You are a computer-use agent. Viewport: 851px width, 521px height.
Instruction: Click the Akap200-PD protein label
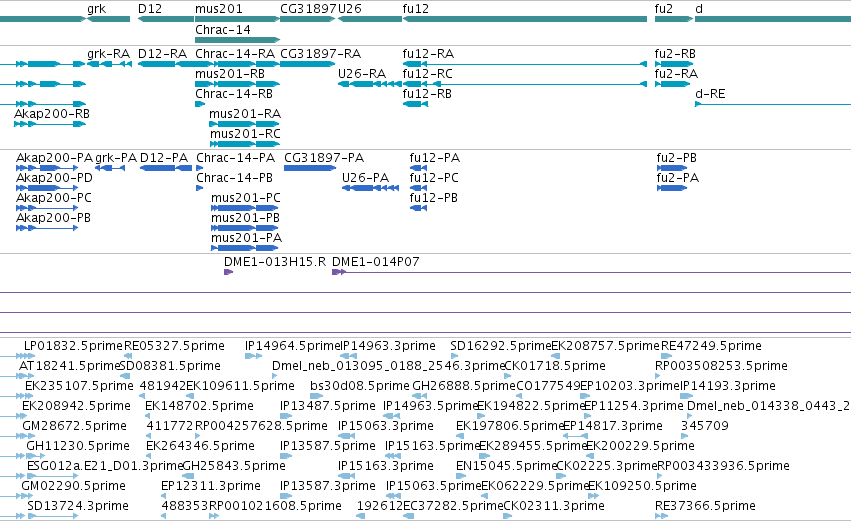[x=54, y=178]
